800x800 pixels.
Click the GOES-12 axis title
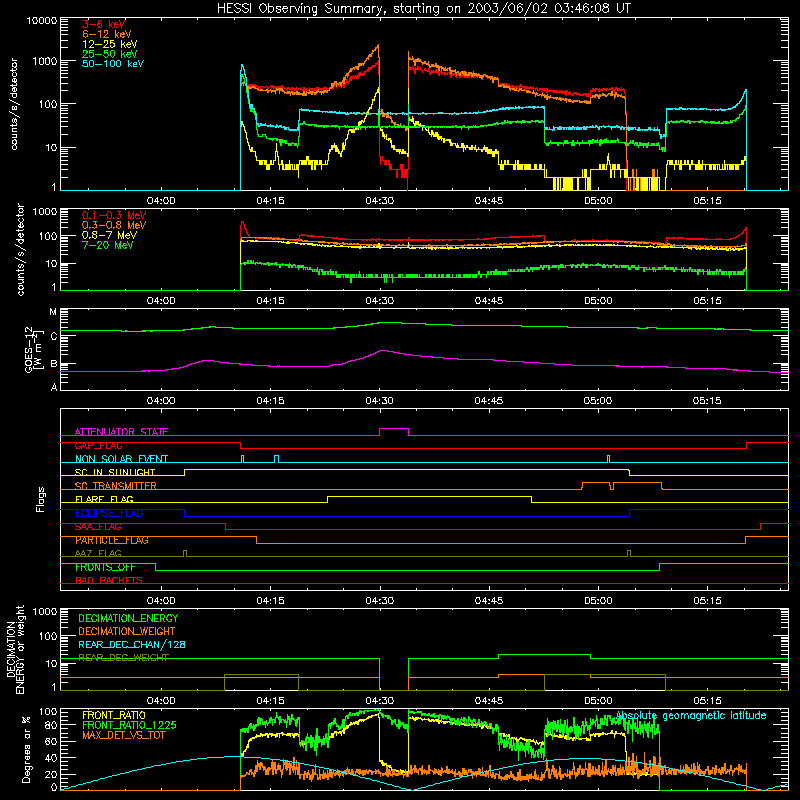point(33,349)
